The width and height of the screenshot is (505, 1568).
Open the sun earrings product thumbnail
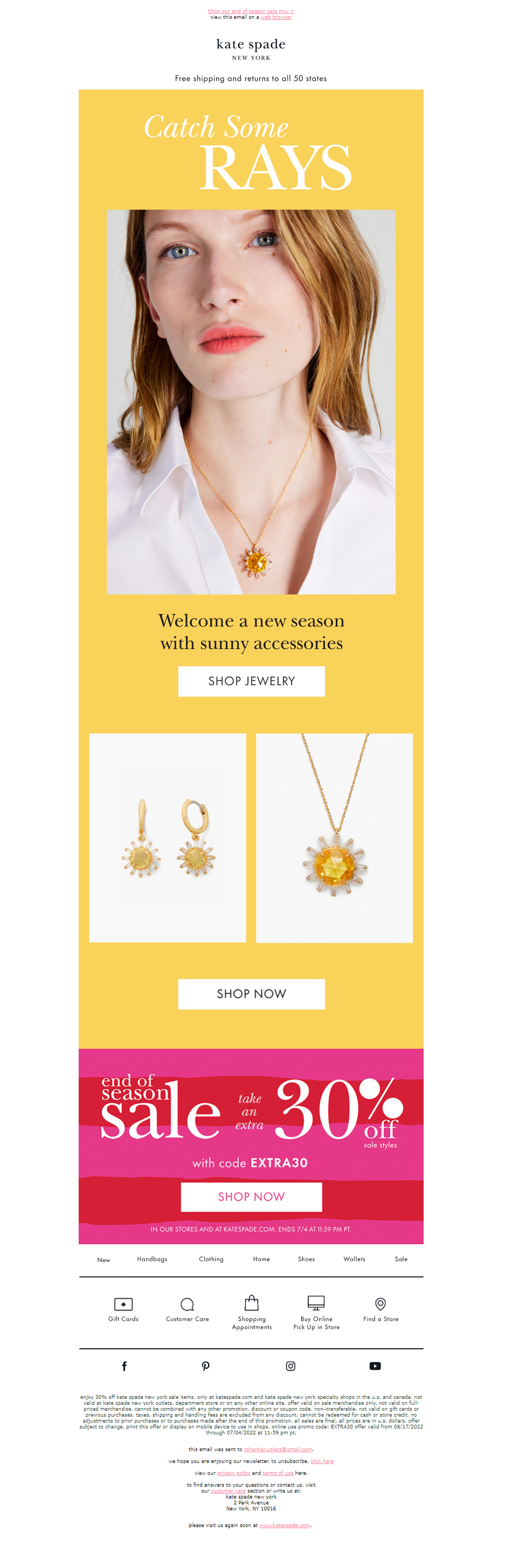pos(168,838)
